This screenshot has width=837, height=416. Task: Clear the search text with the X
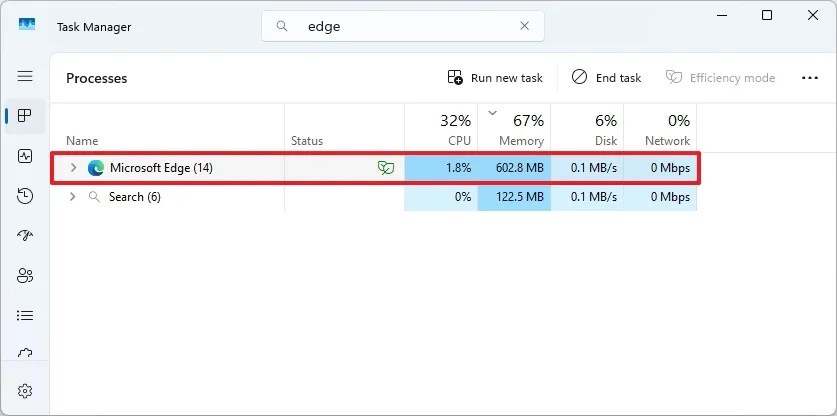(525, 26)
